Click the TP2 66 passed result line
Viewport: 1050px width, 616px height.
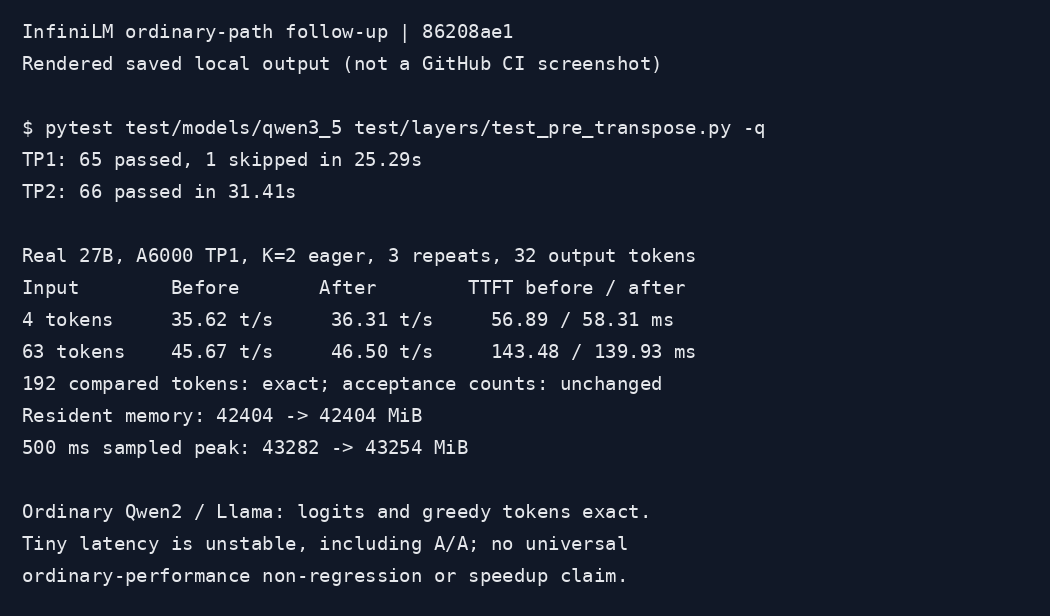(x=159, y=192)
